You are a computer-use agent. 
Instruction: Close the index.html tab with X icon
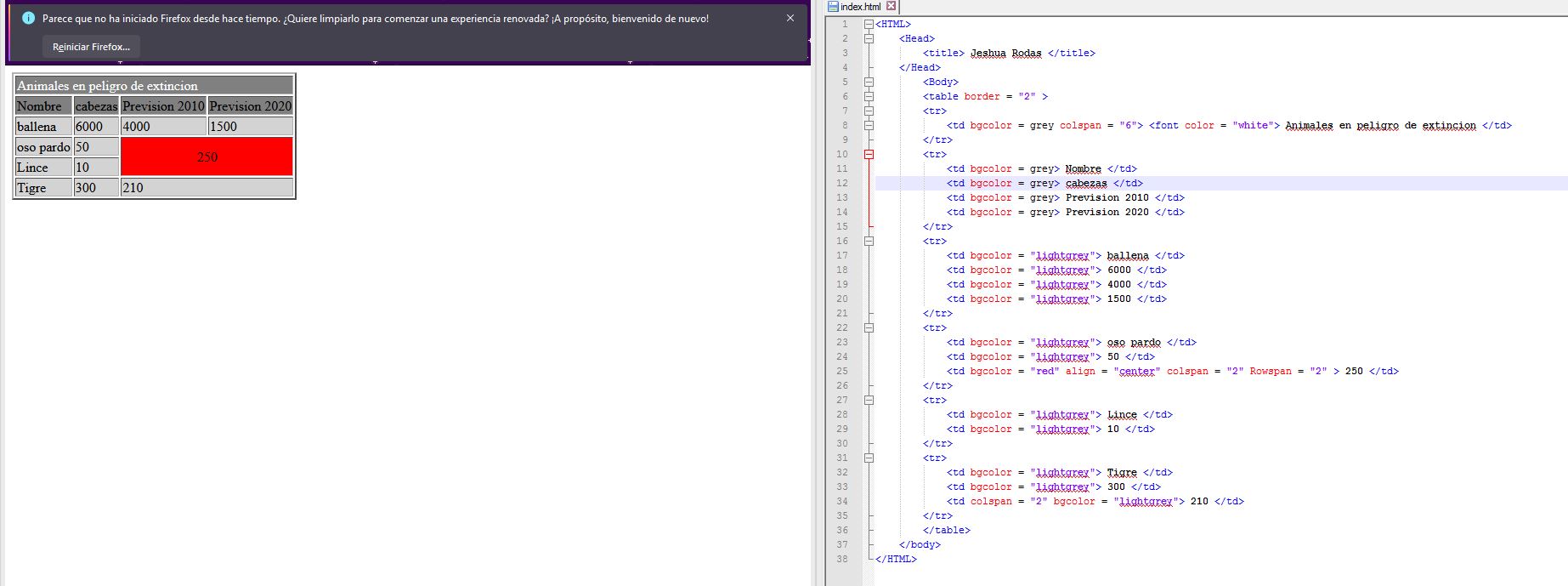tap(891, 6)
